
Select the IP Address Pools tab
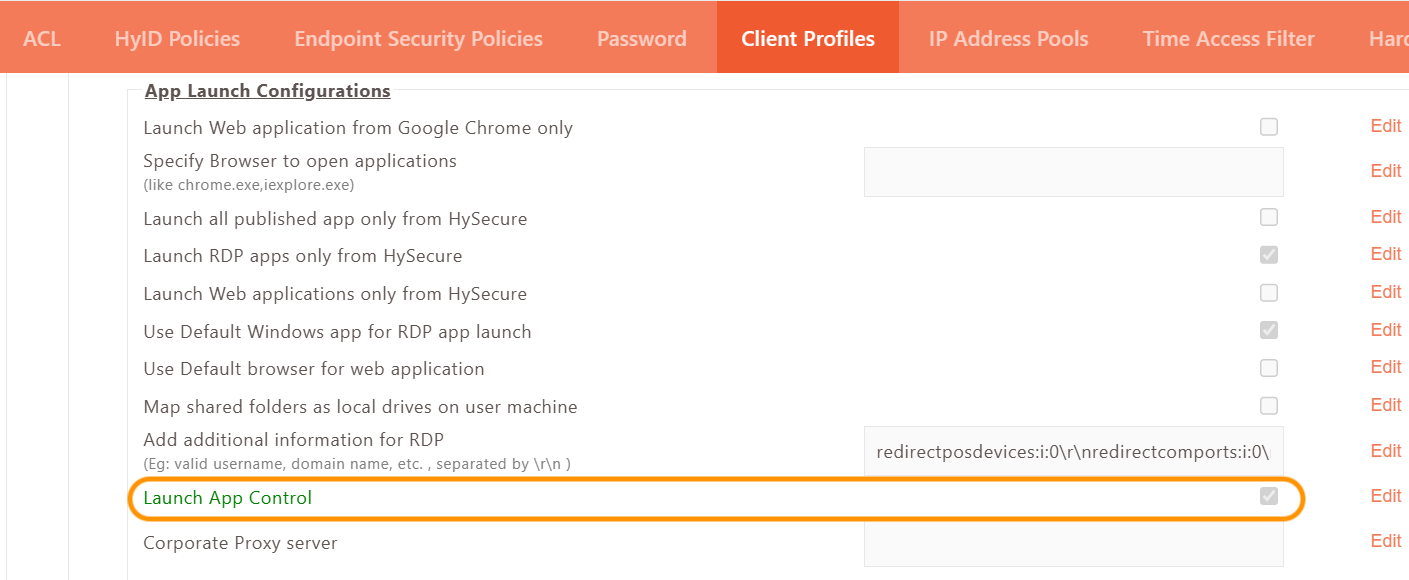pyautogui.click(x=1008, y=39)
